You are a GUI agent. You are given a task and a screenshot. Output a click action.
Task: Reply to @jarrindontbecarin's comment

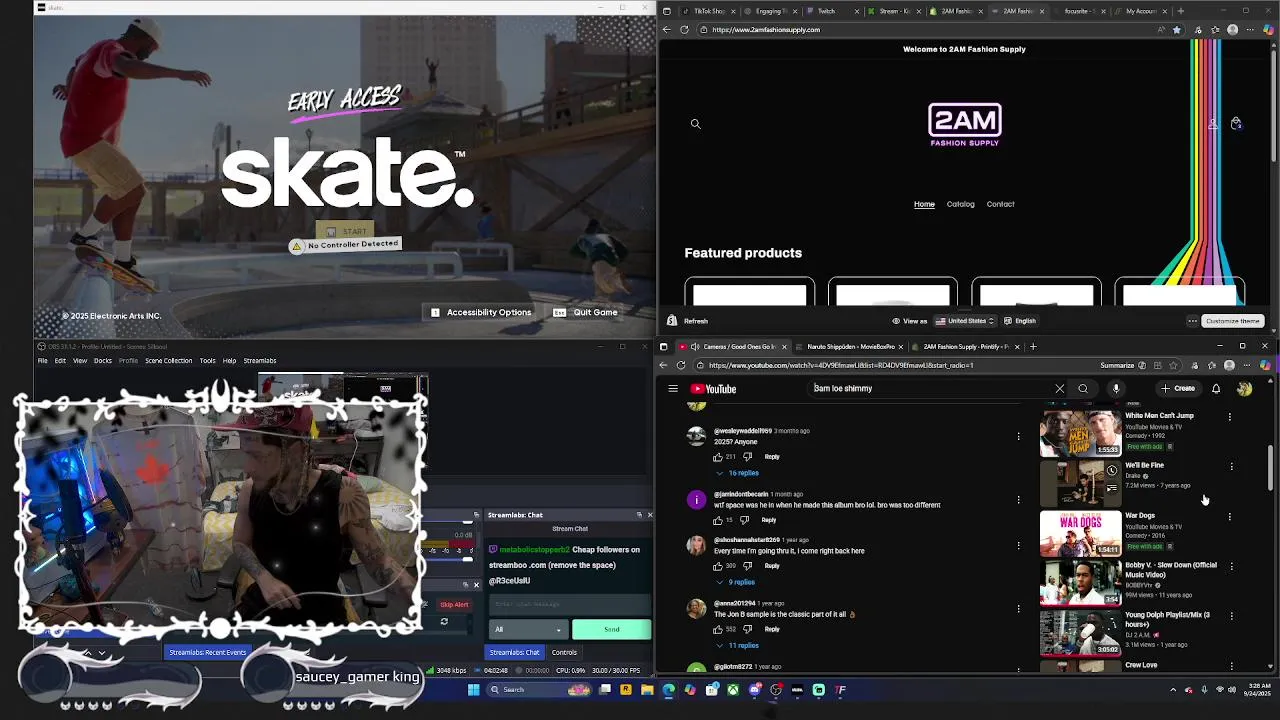768,520
